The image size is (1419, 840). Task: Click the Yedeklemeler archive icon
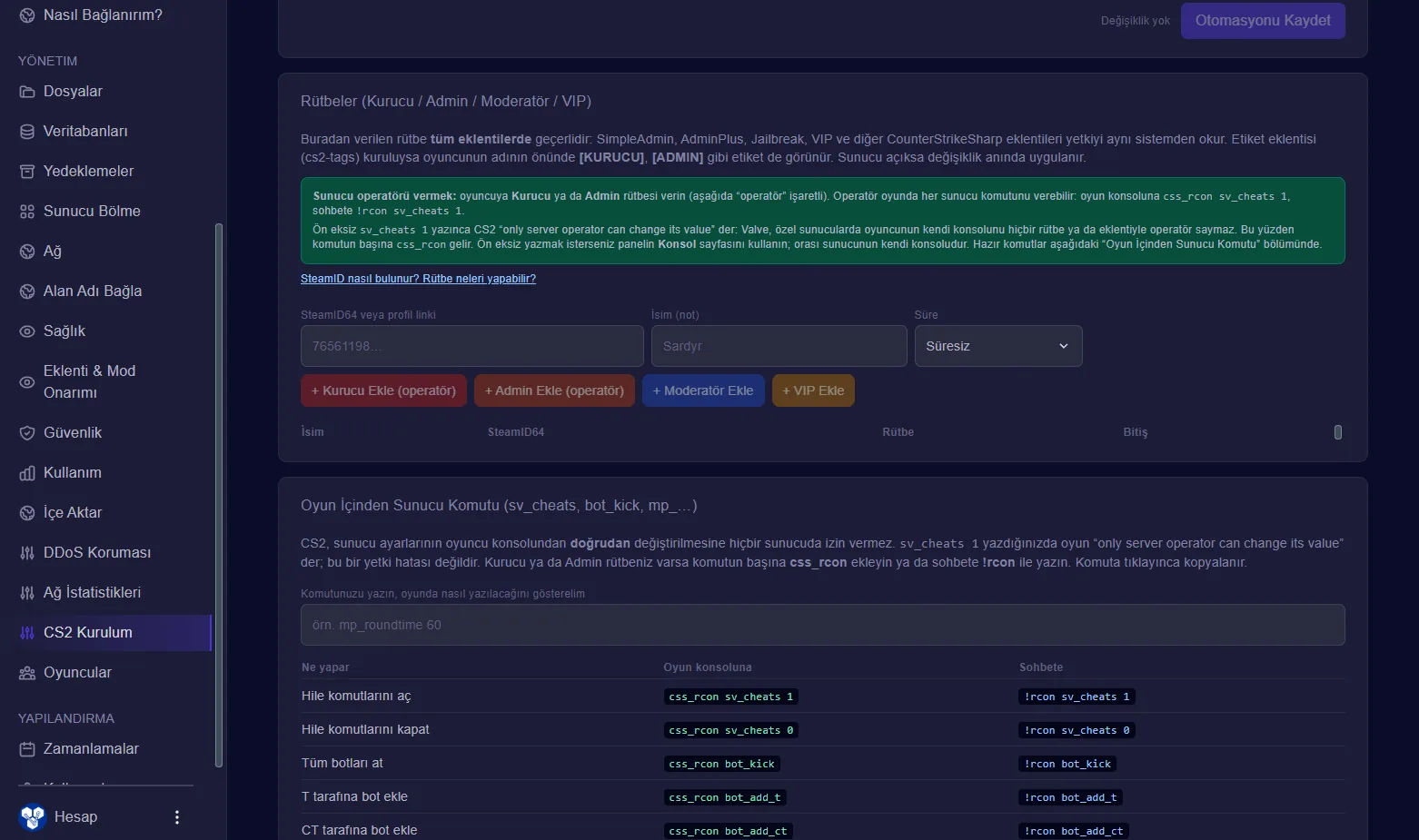click(x=27, y=172)
